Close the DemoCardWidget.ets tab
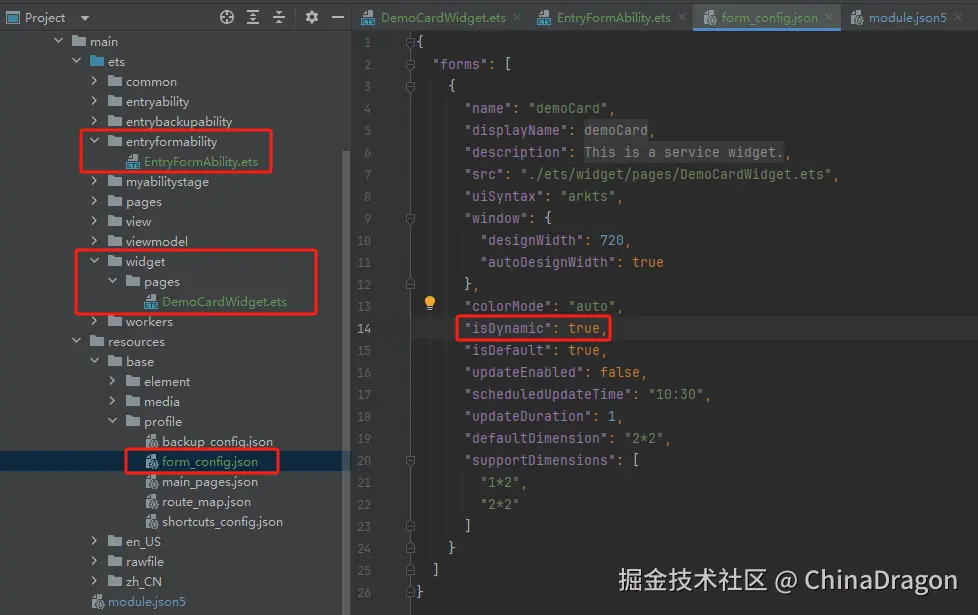978x615 pixels. (x=517, y=17)
